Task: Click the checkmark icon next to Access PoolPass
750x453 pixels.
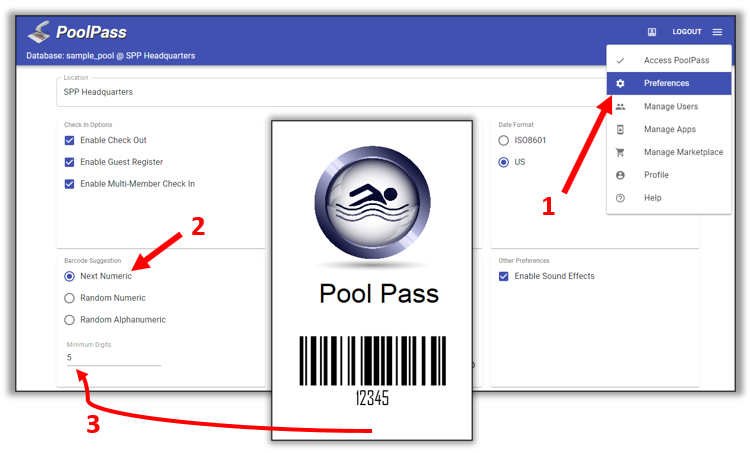Action: coord(620,61)
